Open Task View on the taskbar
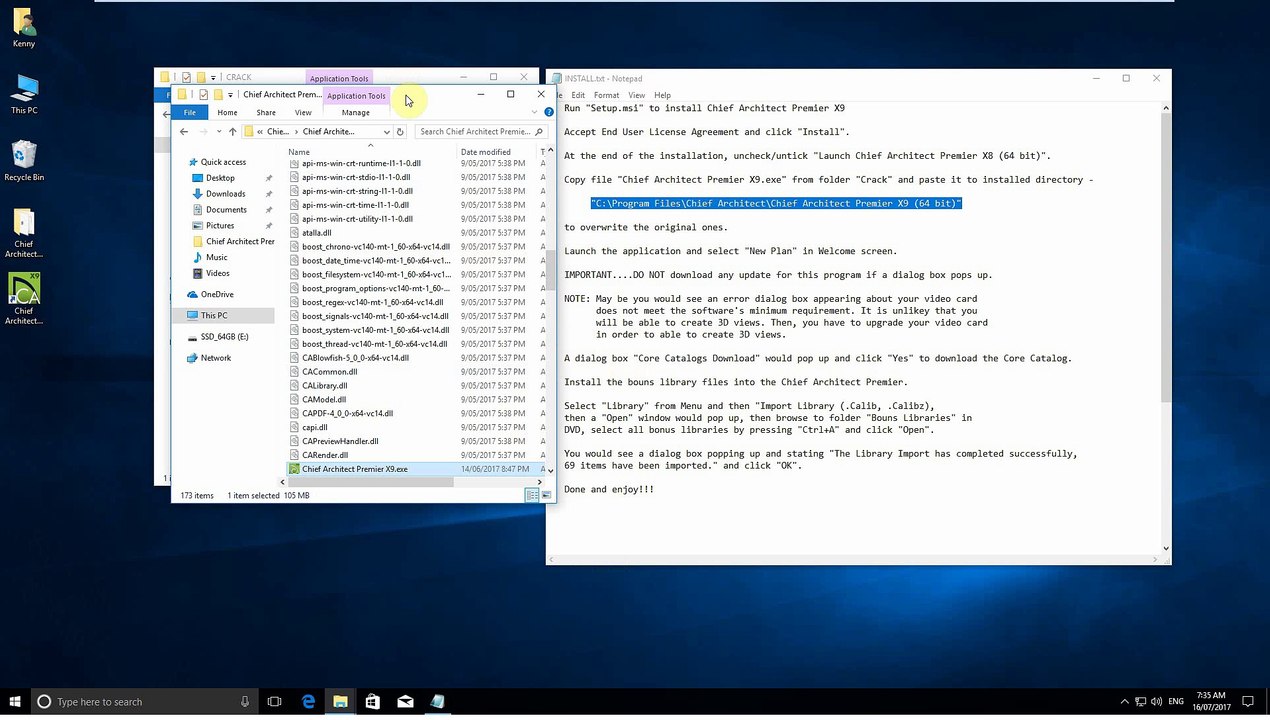 tap(275, 702)
